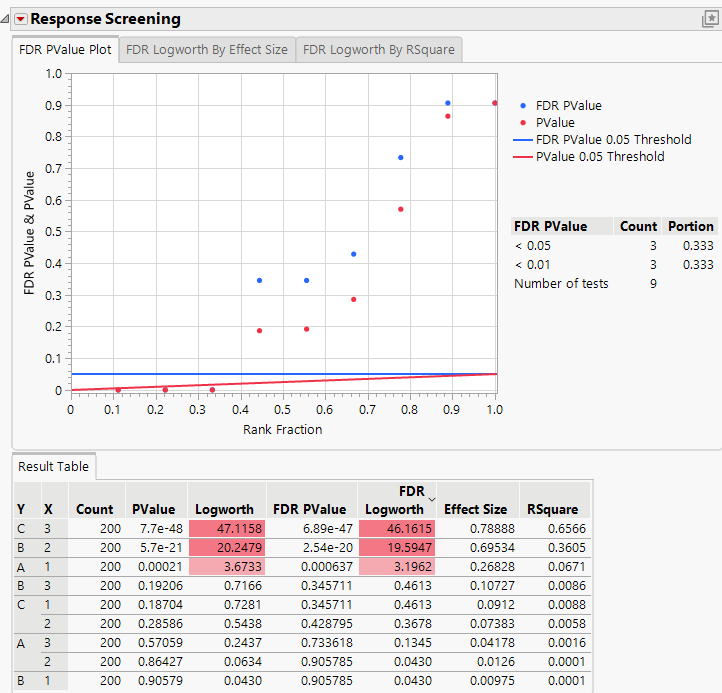Select the FDR Logworth cell 3.1962

click(x=397, y=566)
